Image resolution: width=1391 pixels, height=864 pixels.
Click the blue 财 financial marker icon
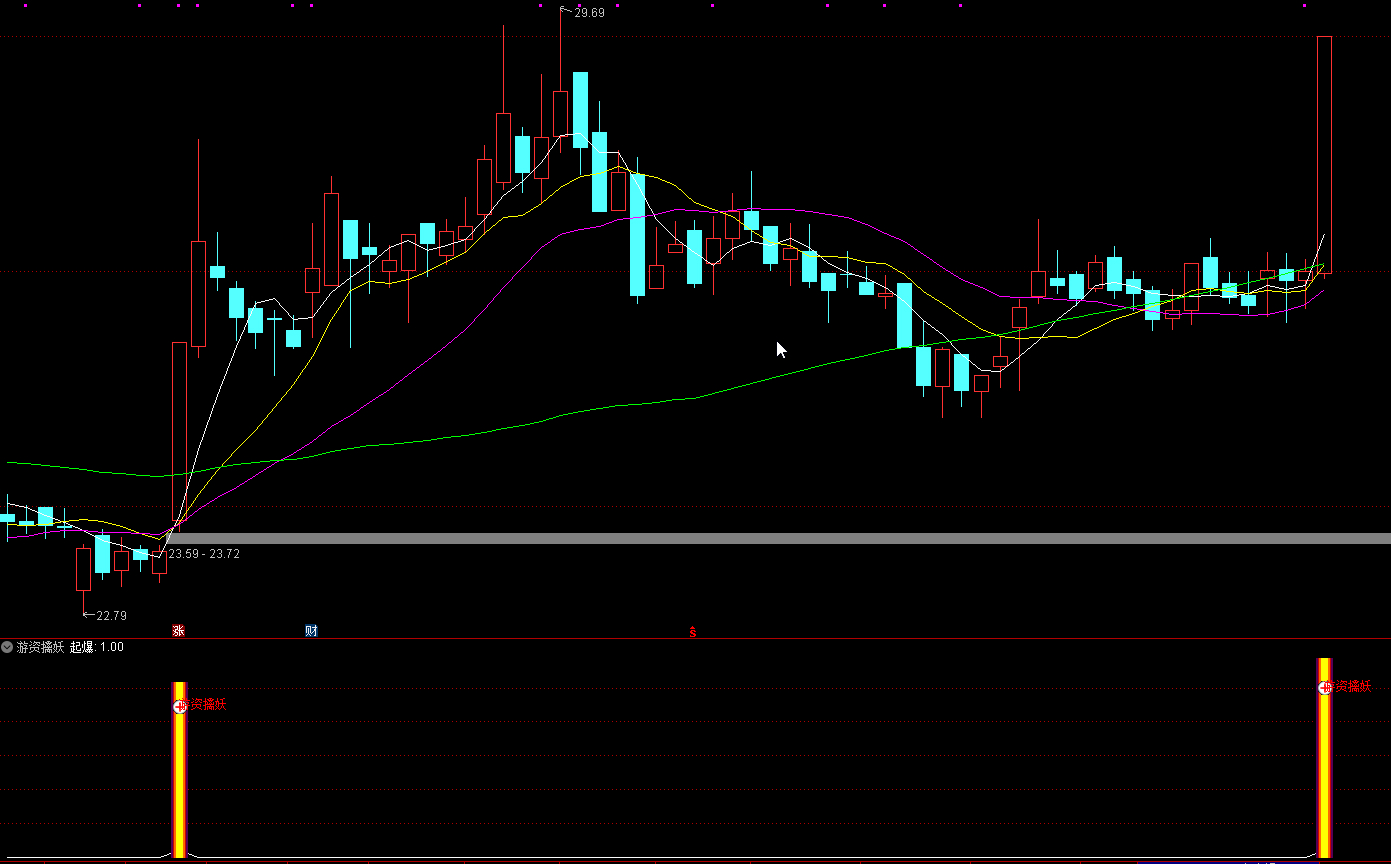coord(311,631)
